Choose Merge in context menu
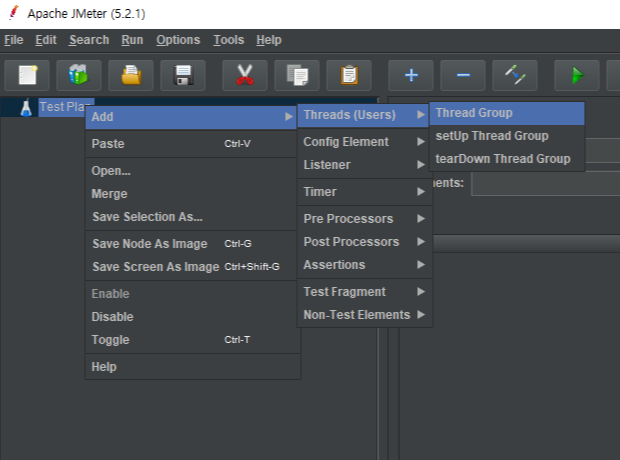Image resolution: width=620 pixels, height=460 pixels. click(x=191, y=194)
